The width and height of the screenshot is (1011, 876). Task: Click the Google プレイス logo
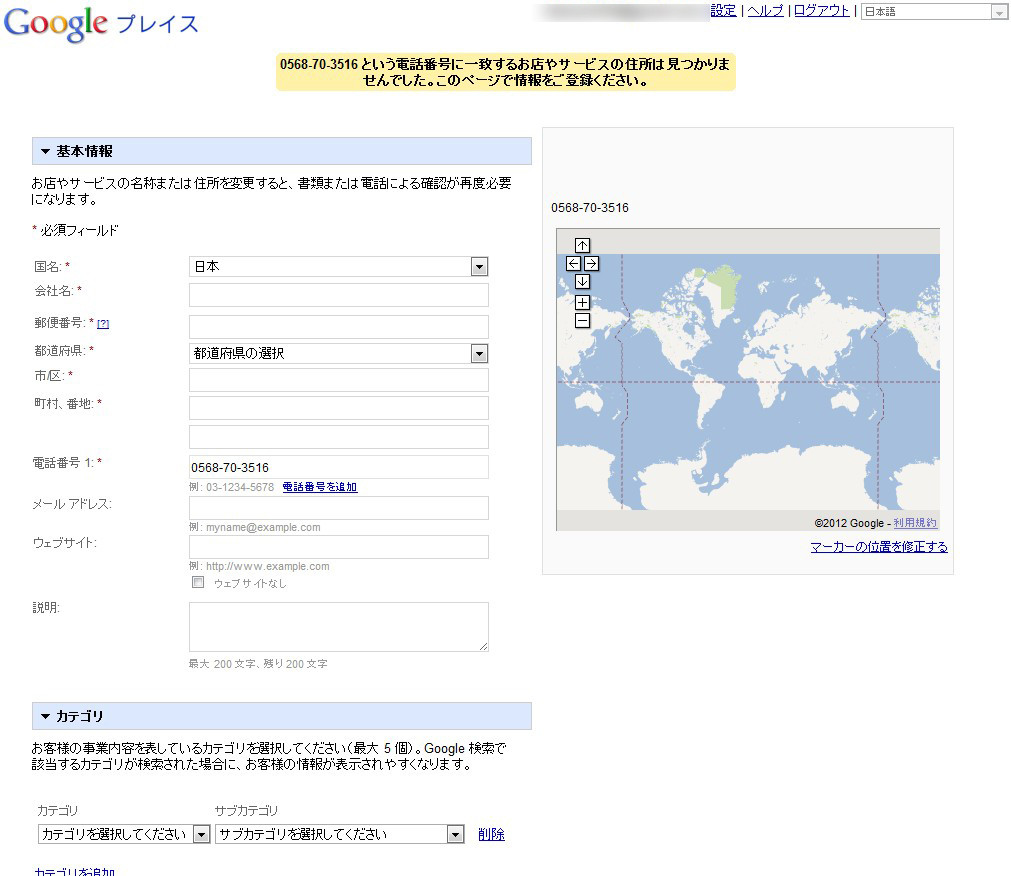click(x=101, y=24)
